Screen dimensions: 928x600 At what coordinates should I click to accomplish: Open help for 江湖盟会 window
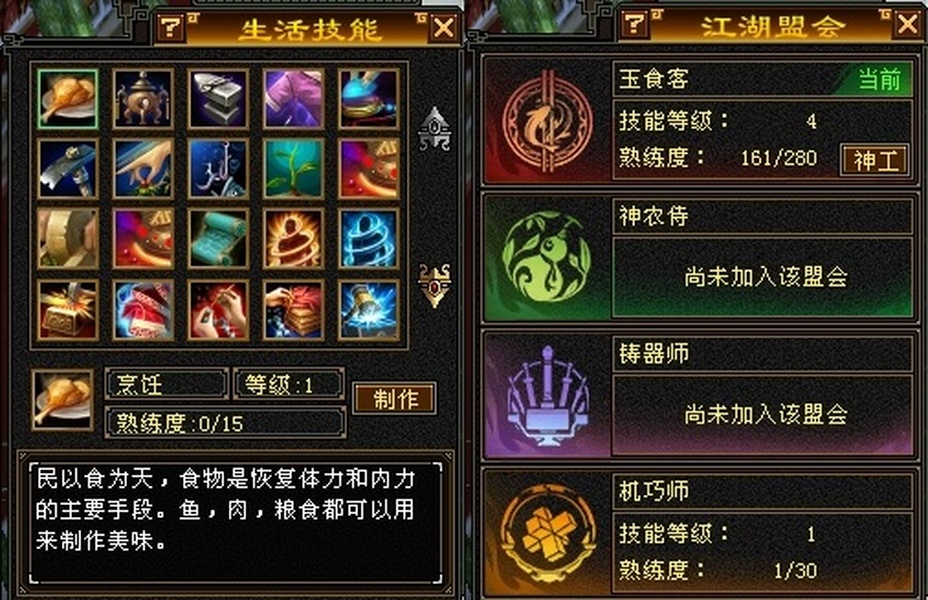point(634,25)
